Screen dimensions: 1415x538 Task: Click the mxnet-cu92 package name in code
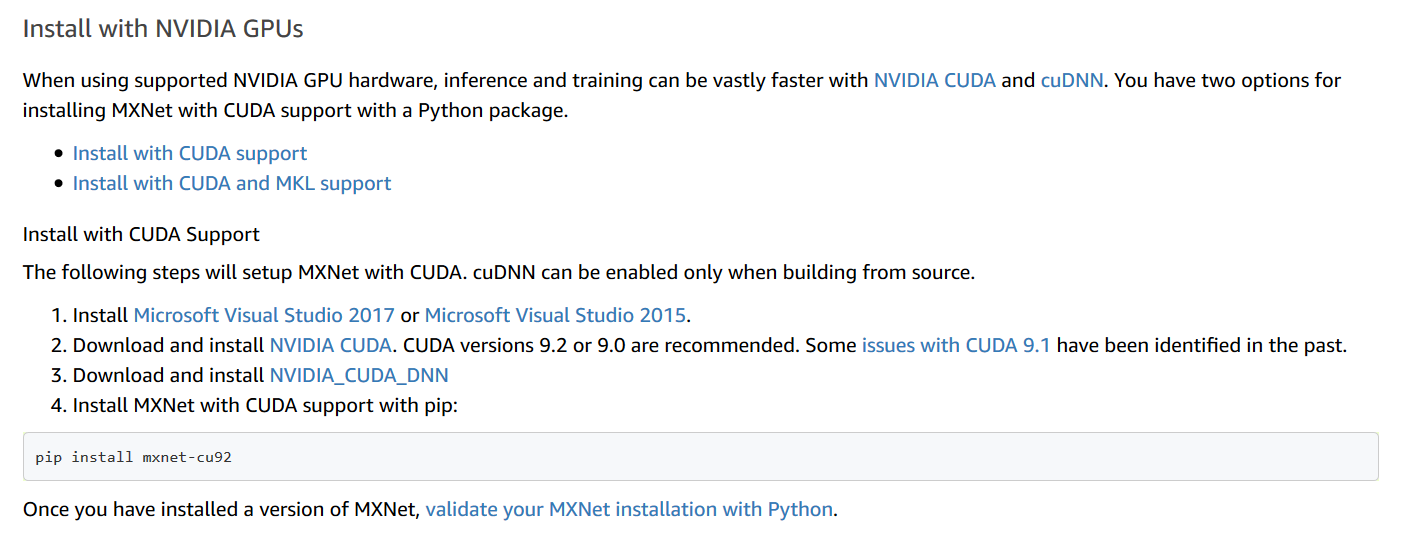[x=188, y=457]
